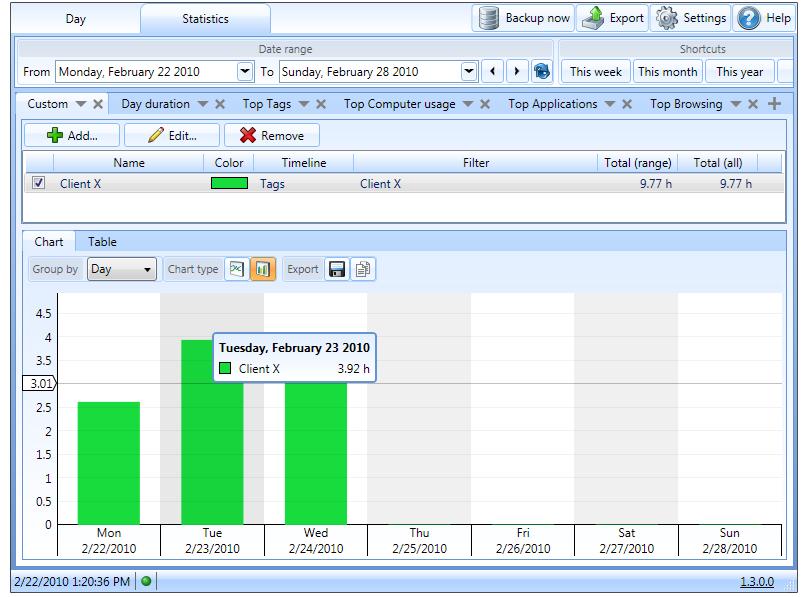The height and width of the screenshot is (597, 803).
Task: Close the Top Computer usage tab
Action: (485, 104)
